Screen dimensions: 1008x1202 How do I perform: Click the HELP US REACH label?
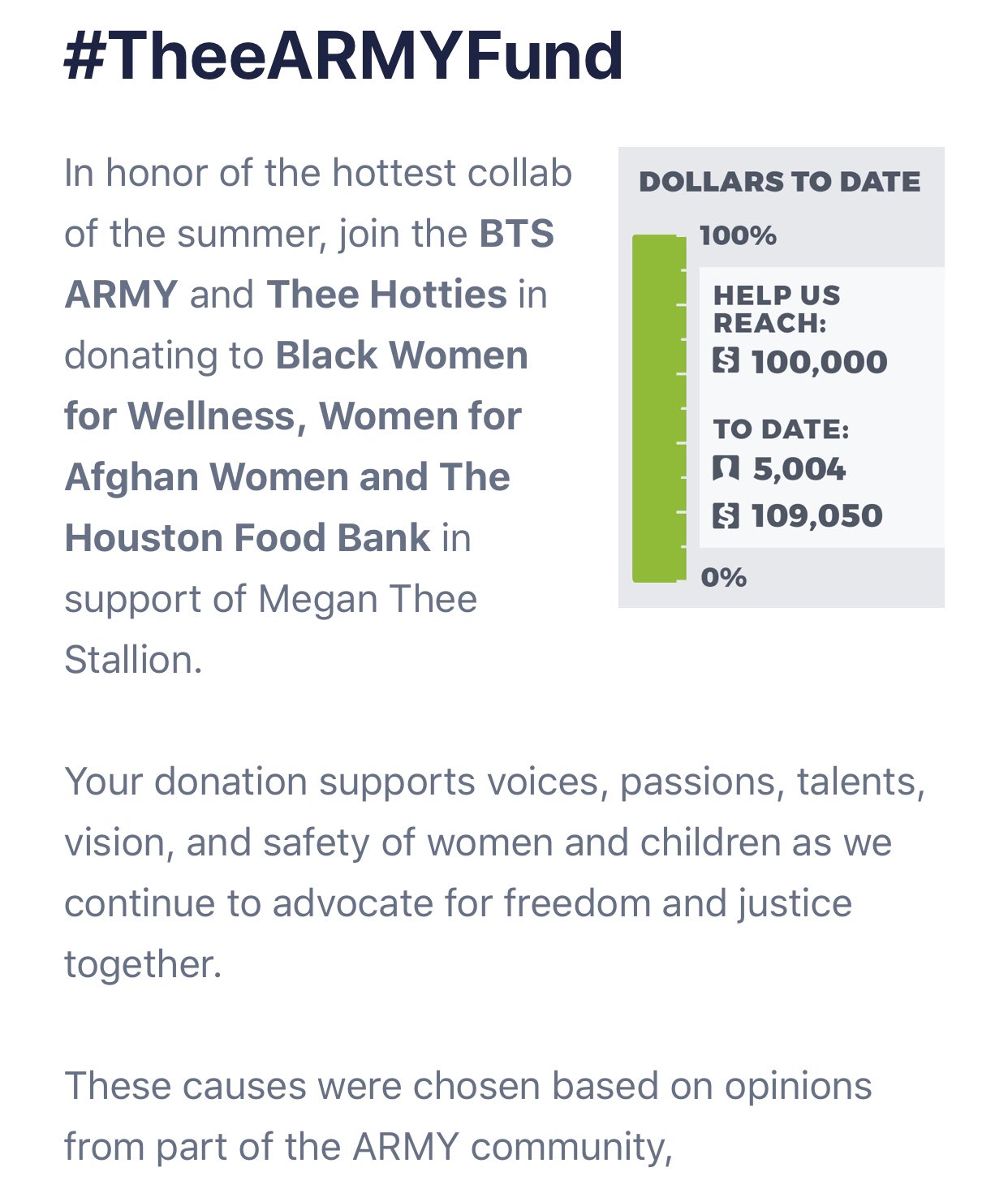pyautogui.click(x=777, y=309)
